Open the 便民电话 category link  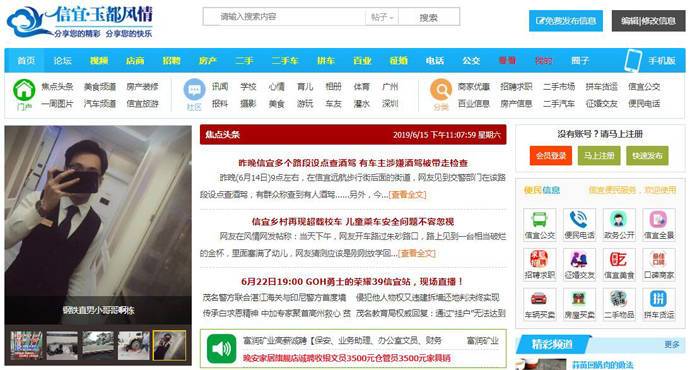pyautogui.click(x=644, y=104)
